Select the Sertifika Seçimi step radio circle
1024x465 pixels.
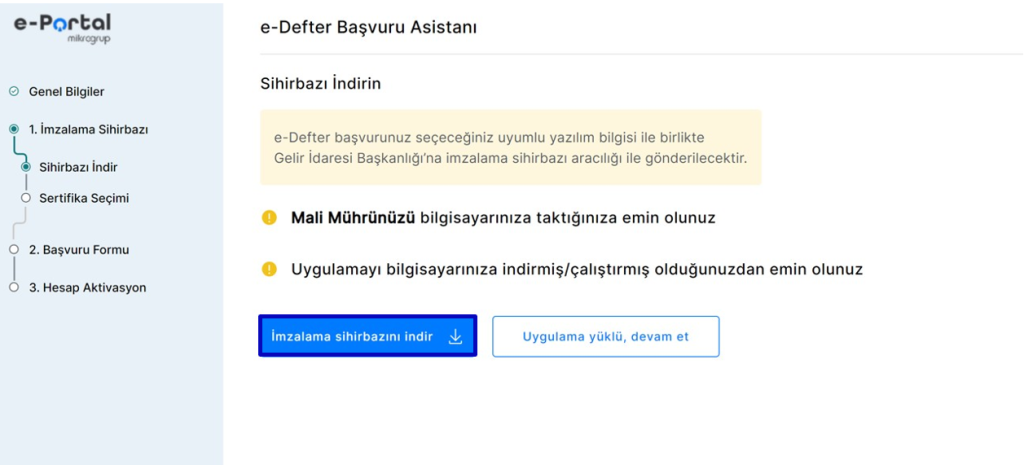point(26,198)
